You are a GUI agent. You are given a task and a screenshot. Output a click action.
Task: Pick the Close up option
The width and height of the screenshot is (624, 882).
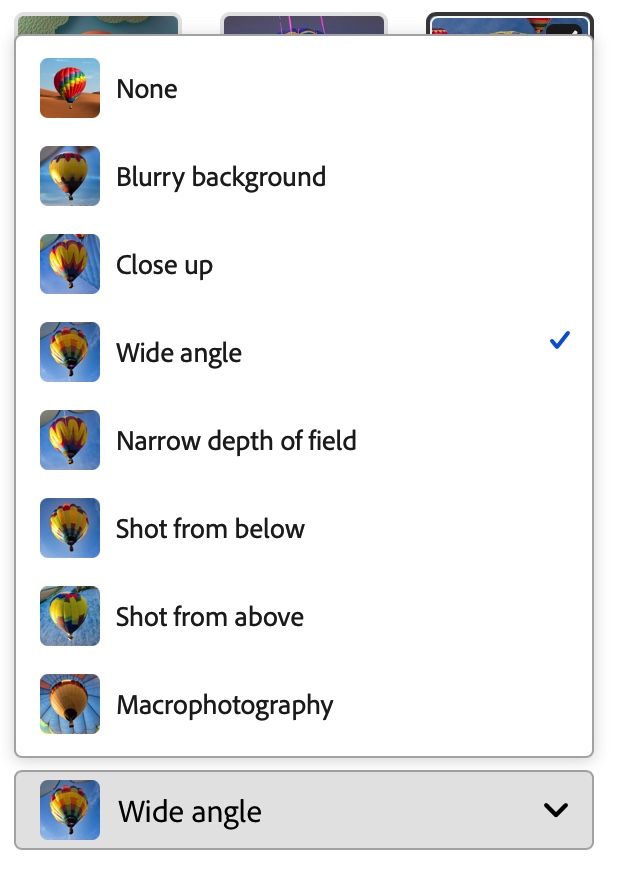pyautogui.click(x=164, y=265)
